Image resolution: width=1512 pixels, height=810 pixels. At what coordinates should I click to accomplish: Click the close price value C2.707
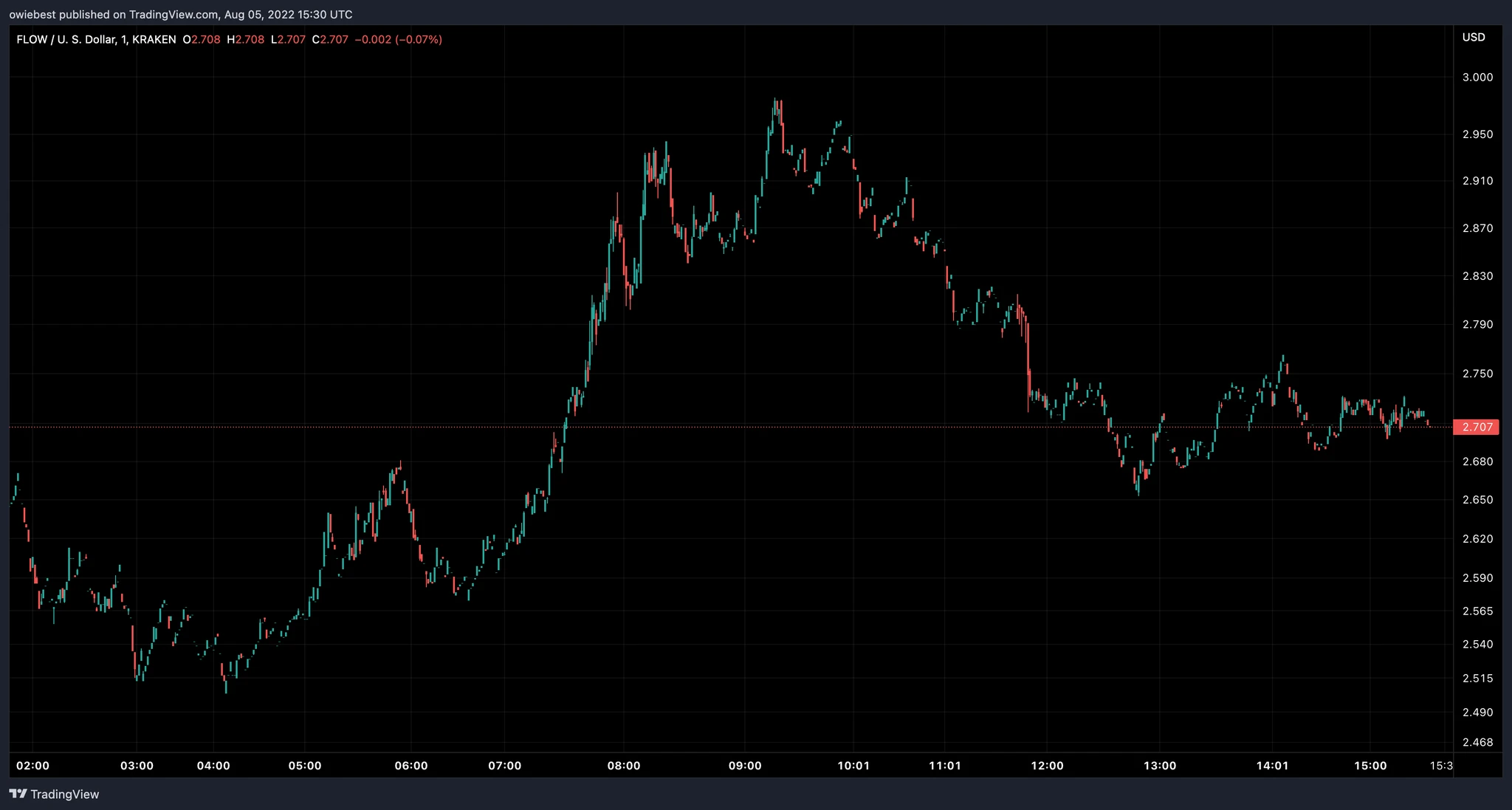point(330,40)
